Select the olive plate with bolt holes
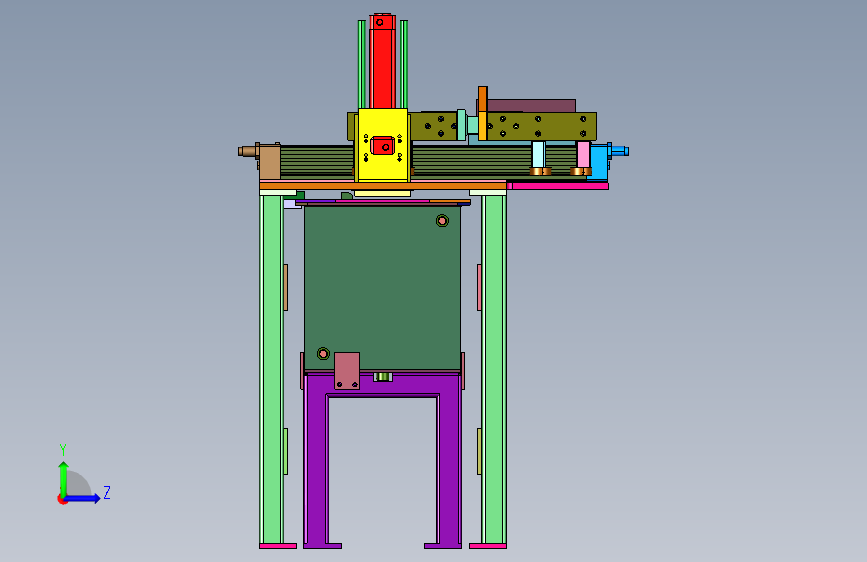Image resolution: width=867 pixels, height=562 pixels. point(540,126)
